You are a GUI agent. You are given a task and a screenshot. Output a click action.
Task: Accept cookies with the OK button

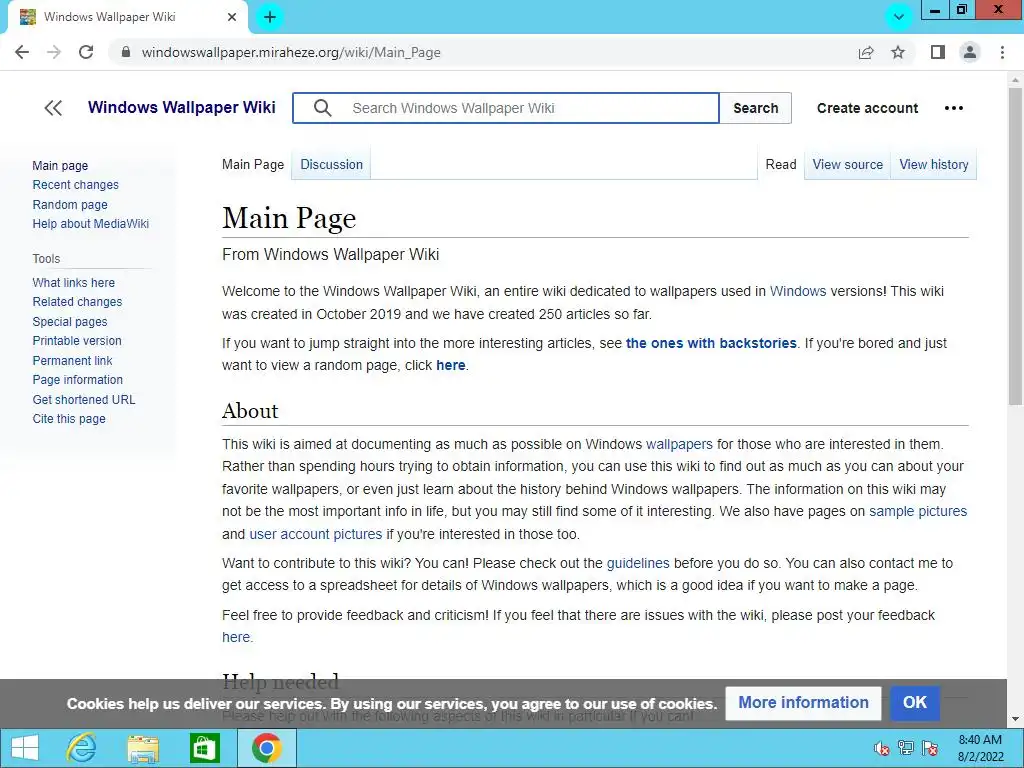tap(914, 703)
